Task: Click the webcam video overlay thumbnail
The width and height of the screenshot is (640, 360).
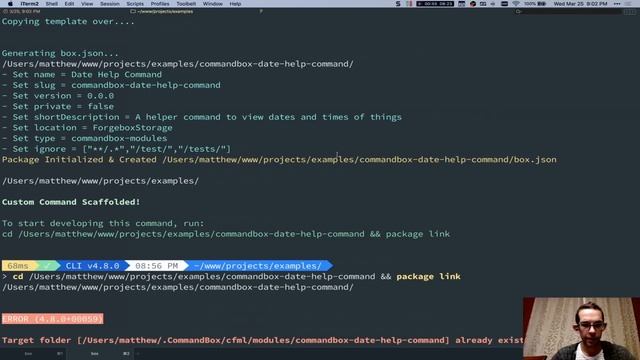Action: pyautogui.click(x=581, y=329)
